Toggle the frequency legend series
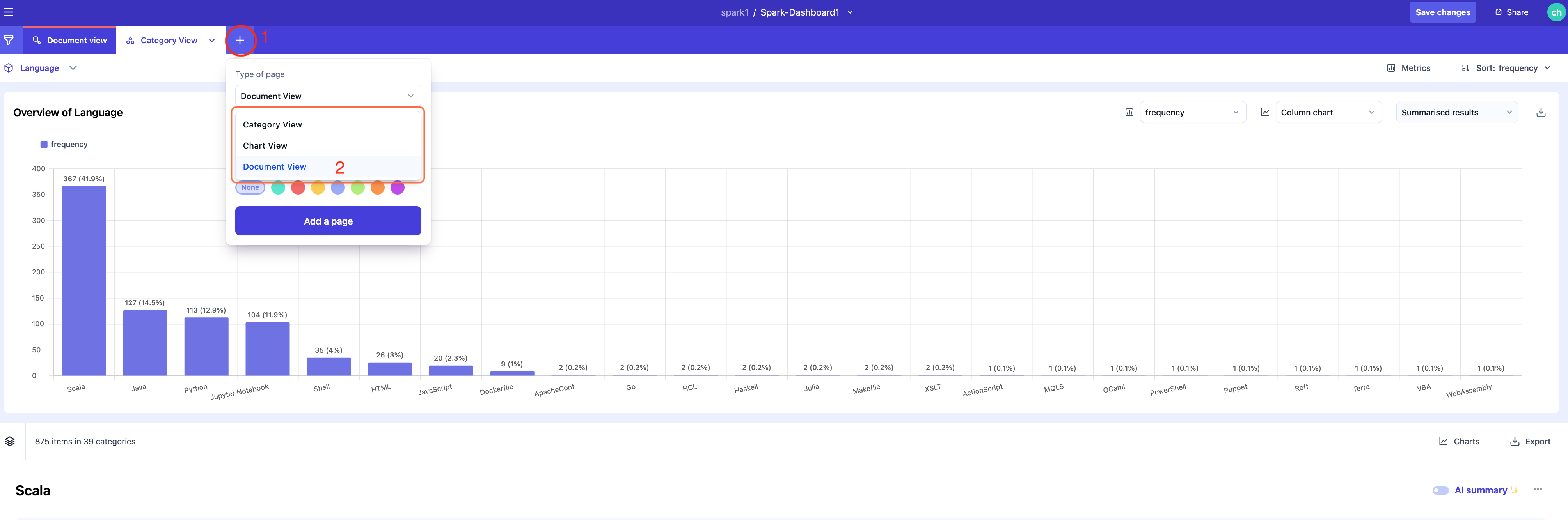Screen dimensions: 1568x520 coord(64,145)
